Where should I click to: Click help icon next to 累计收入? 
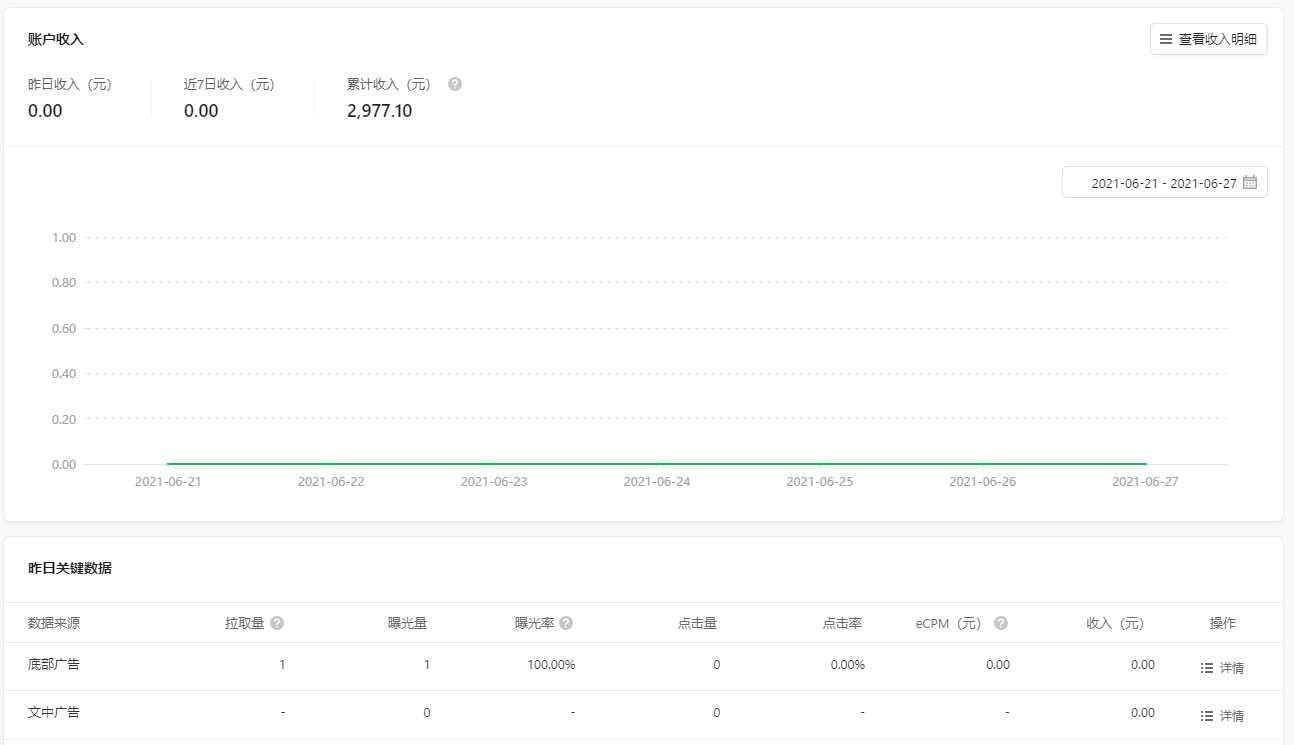(455, 84)
